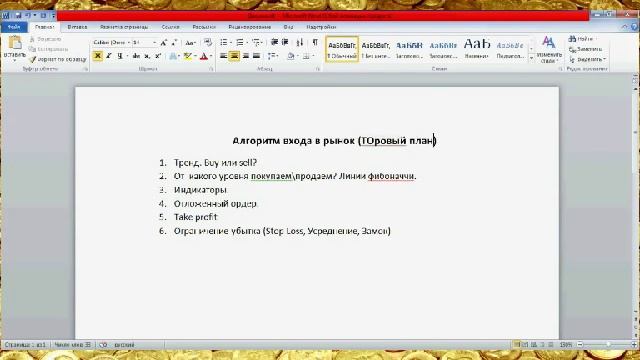The width and height of the screenshot is (640, 360).
Task: Click the yellow text highlight color button
Action: click(x=187, y=56)
